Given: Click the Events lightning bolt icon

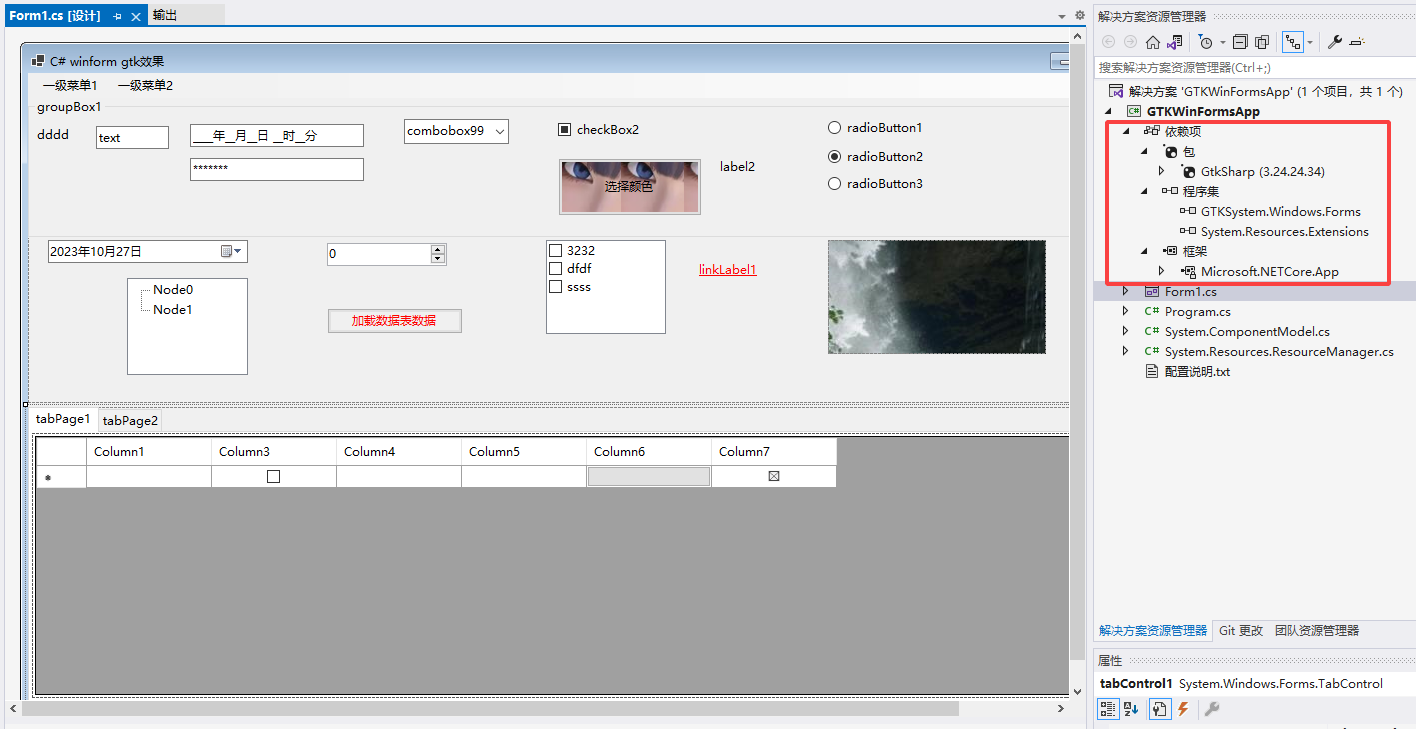Looking at the screenshot, I should click(1183, 709).
